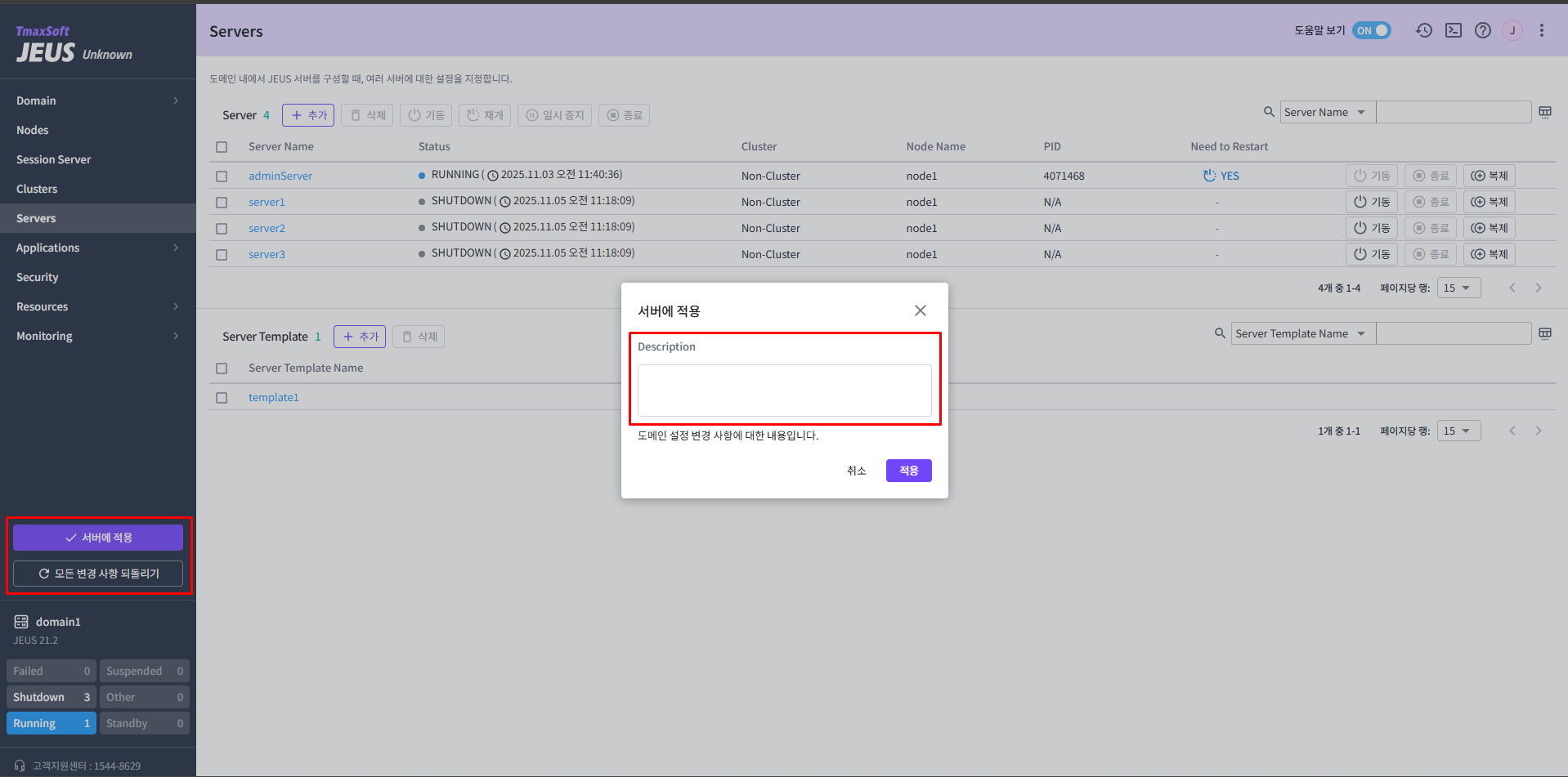Select Clusters in the sidebar
This screenshot has width=1568, height=777.
tap(37, 189)
